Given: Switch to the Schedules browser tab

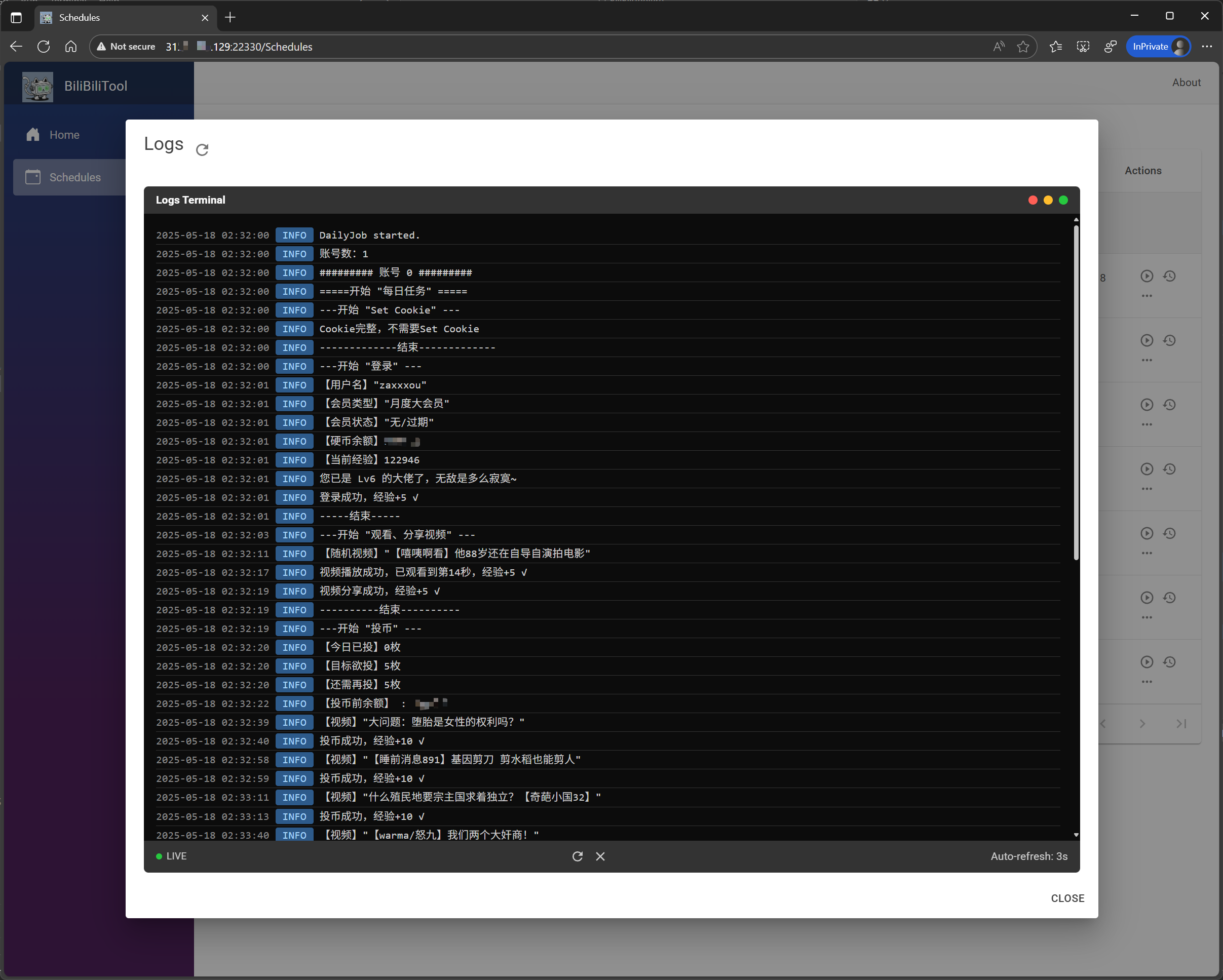Looking at the screenshot, I should point(79,18).
